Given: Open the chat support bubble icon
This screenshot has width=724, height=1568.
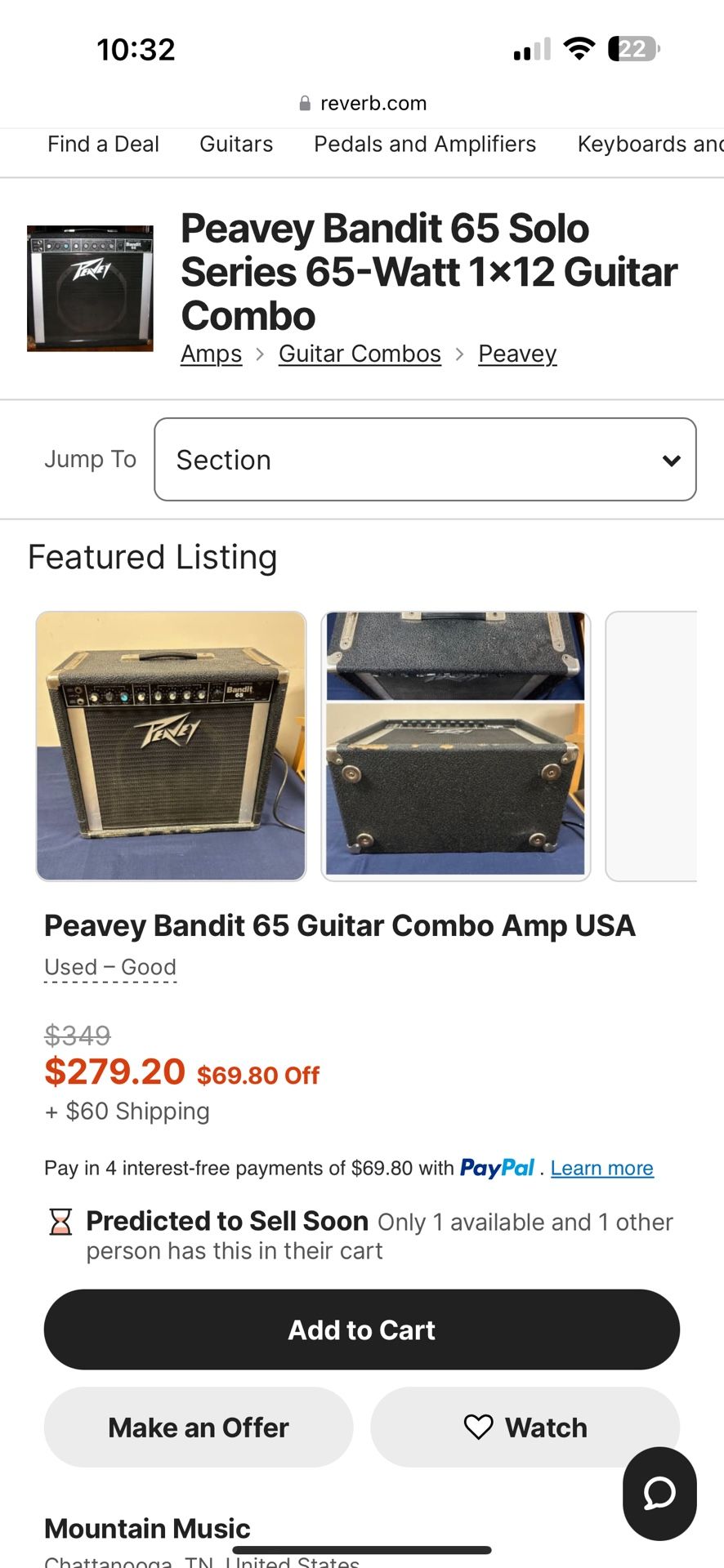Looking at the screenshot, I should coord(659,1493).
